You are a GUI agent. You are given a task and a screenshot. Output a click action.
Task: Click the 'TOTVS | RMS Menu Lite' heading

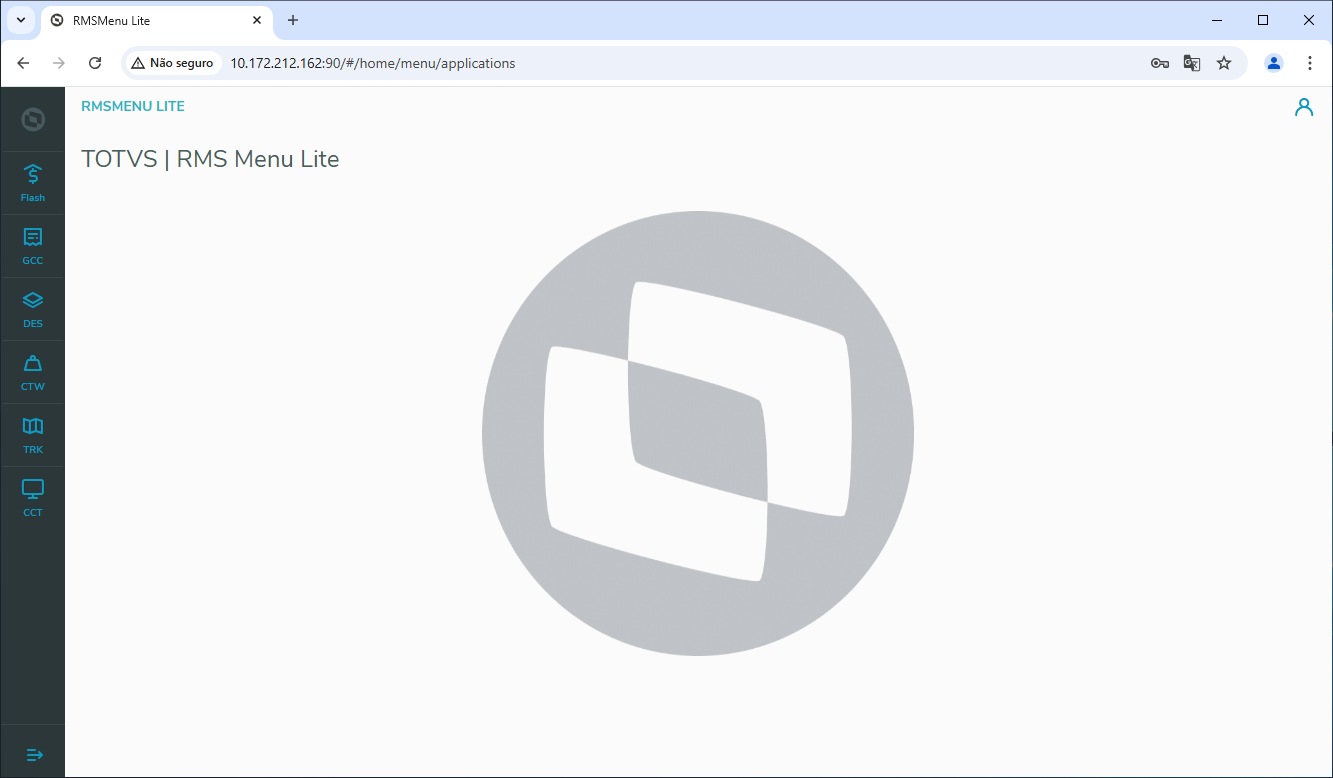(210, 159)
